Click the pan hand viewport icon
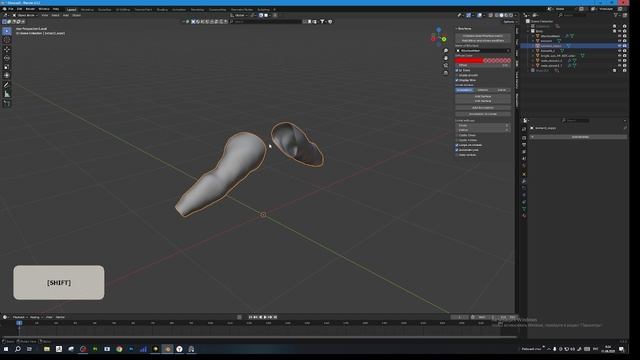640x360 pixels. [446, 58]
